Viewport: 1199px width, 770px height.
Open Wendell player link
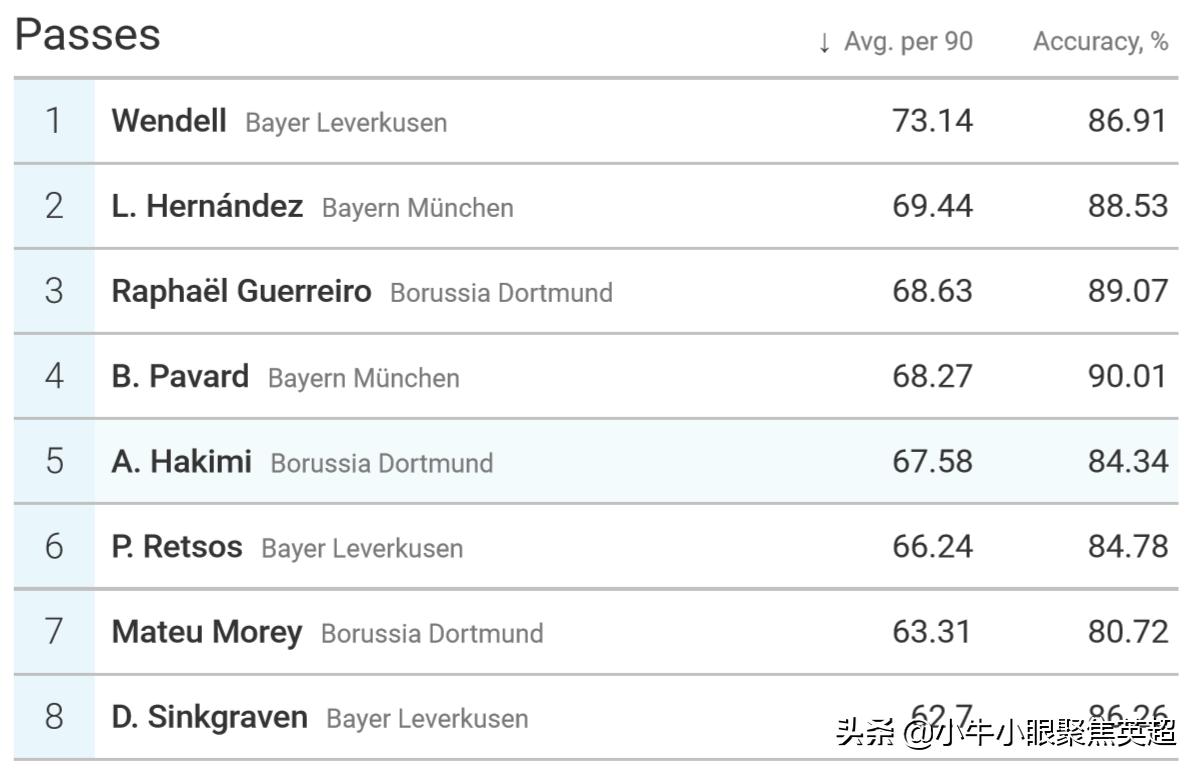click(169, 121)
